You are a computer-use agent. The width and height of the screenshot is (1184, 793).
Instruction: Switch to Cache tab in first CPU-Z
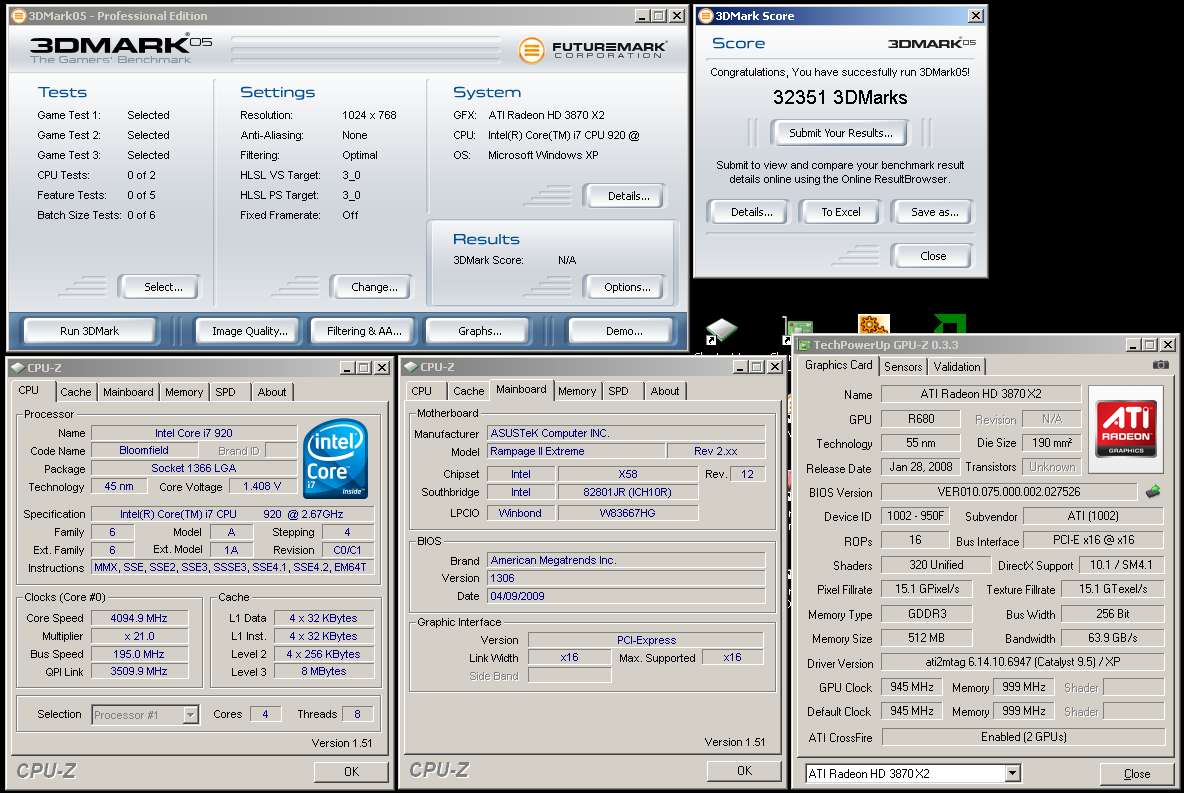tap(76, 392)
